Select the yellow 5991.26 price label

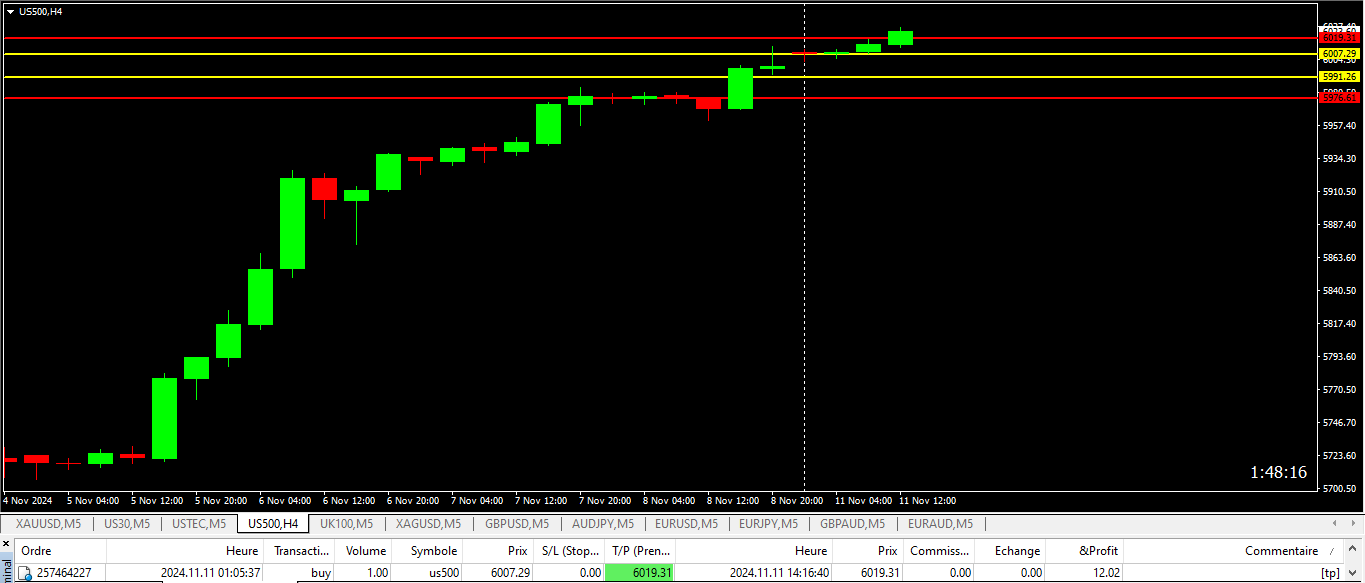[x=1339, y=76]
